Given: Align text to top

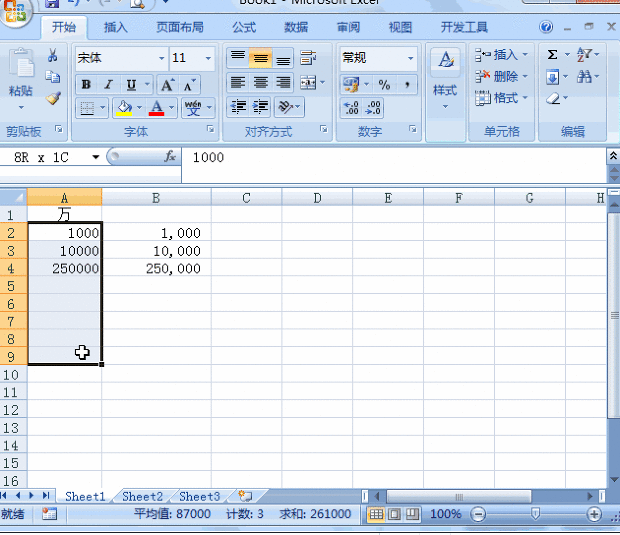Looking at the screenshot, I should [x=238, y=59].
